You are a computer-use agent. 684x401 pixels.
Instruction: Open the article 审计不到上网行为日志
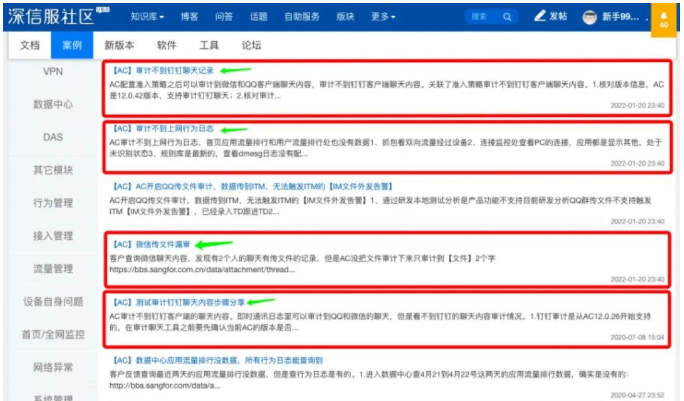[x=164, y=129]
